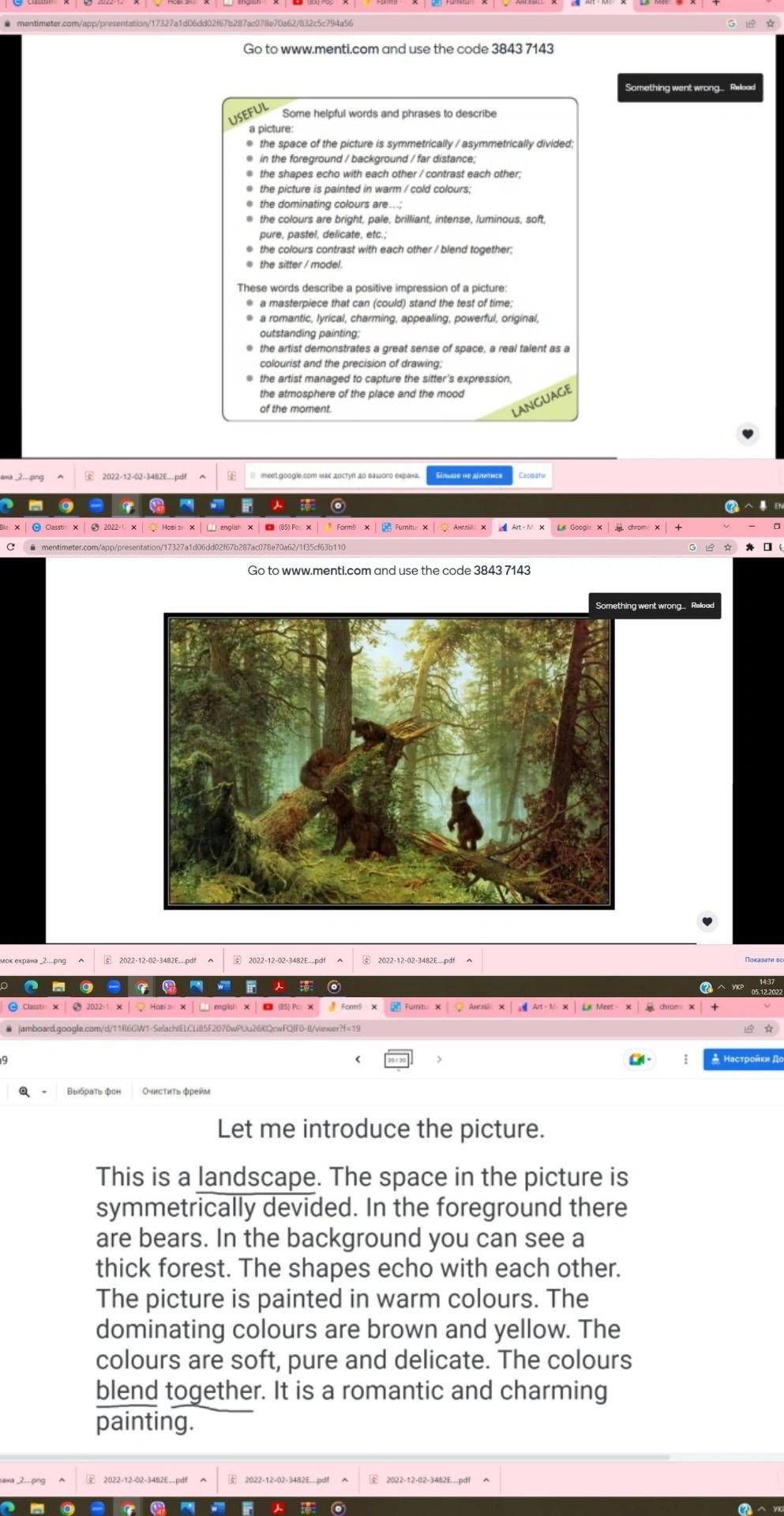Click the 'Більше не ділитися' button
This screenshot has width=784, height=1516.
click(x=469, y=475)
